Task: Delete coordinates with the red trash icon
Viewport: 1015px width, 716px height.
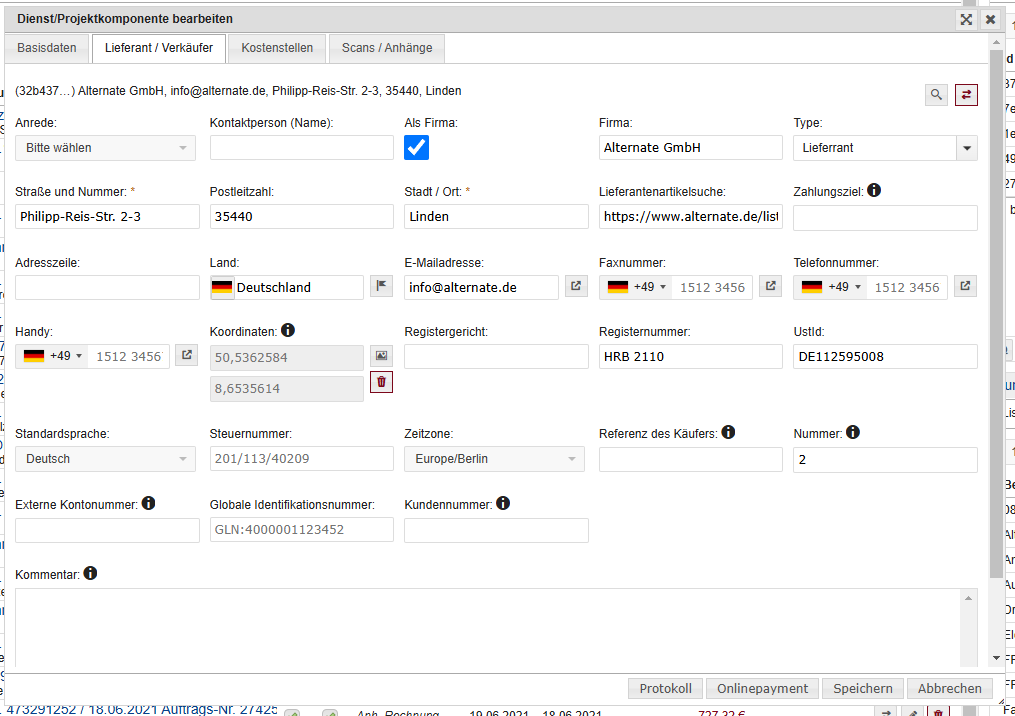Action: pos(381,382)
